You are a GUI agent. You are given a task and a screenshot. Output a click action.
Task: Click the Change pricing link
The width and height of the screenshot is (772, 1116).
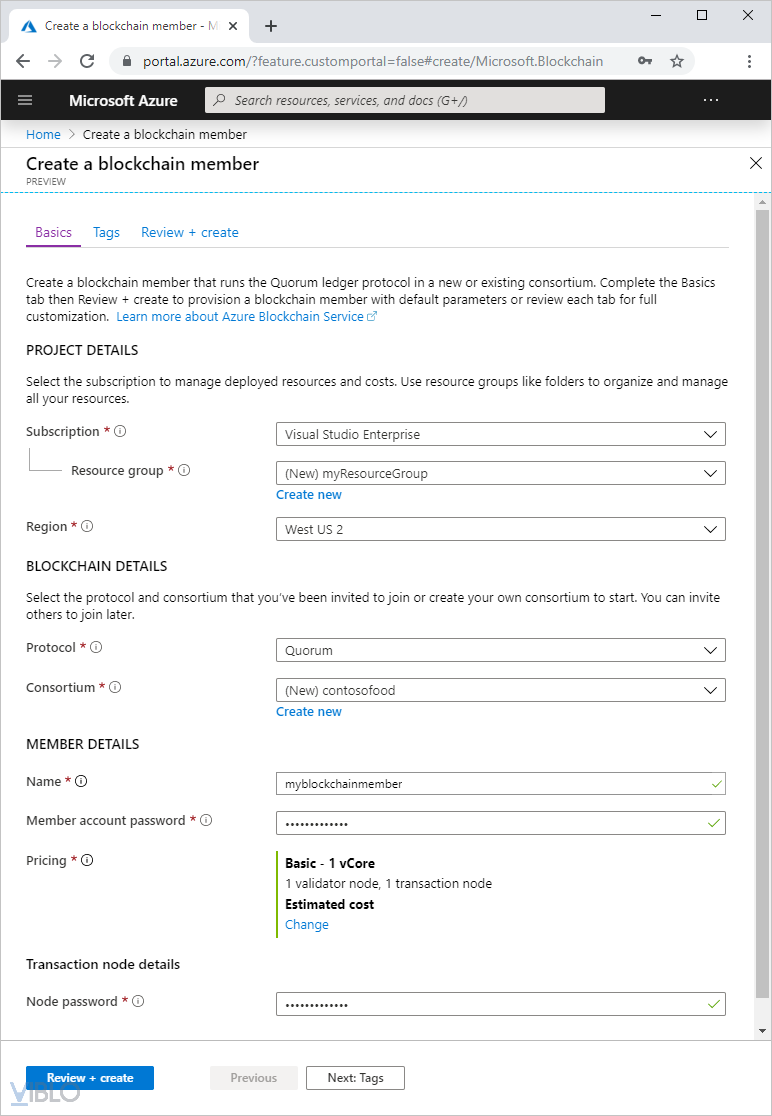pyautogui.click(x=307, y=925)
